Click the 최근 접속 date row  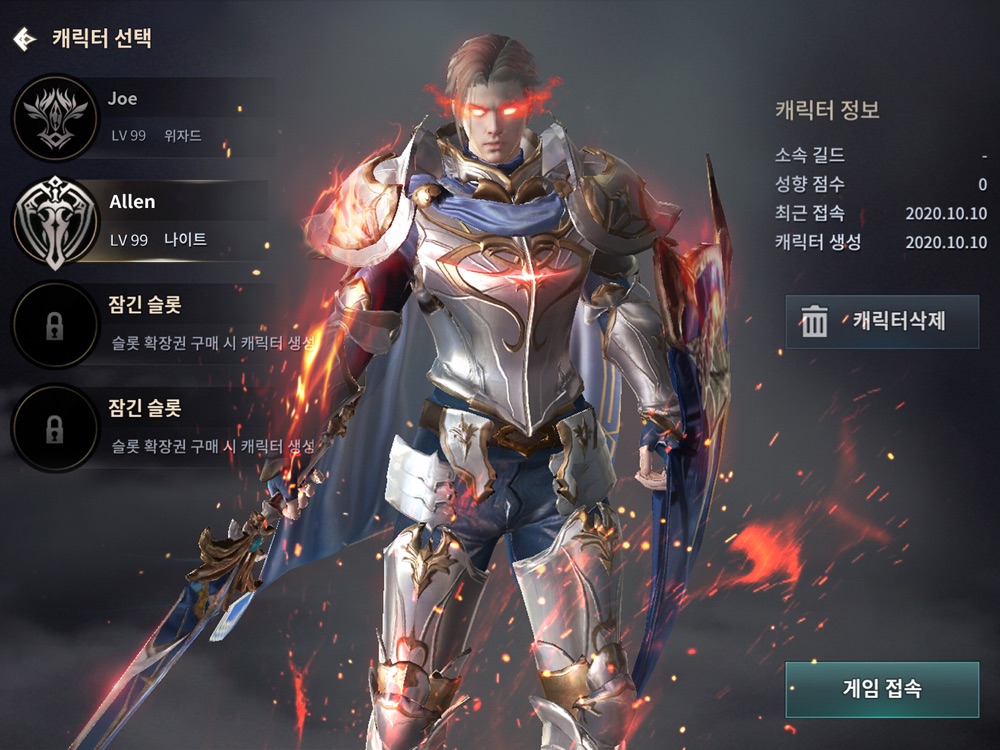click(x=881, y=213)
